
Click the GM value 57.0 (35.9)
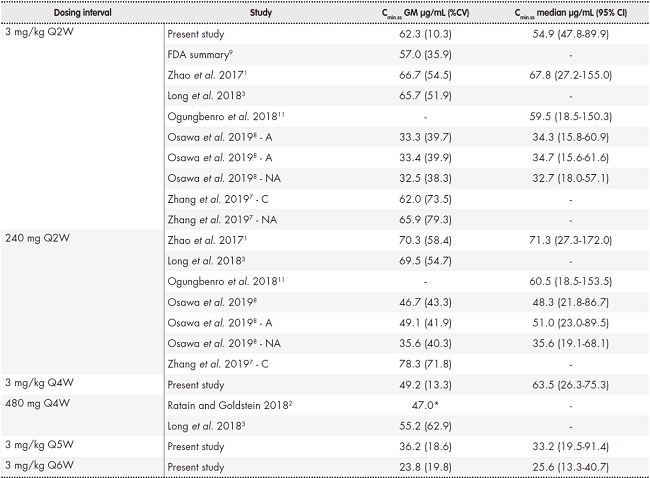414,54
